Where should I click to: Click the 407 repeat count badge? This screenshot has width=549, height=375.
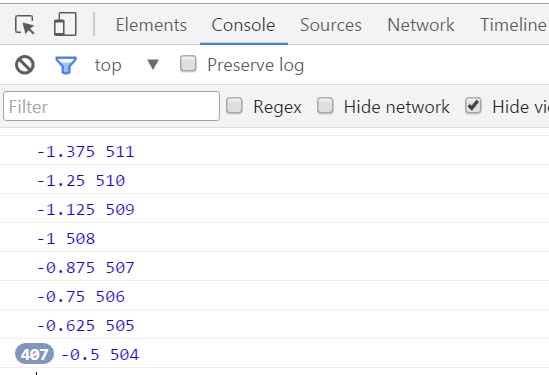pos(34,354)
